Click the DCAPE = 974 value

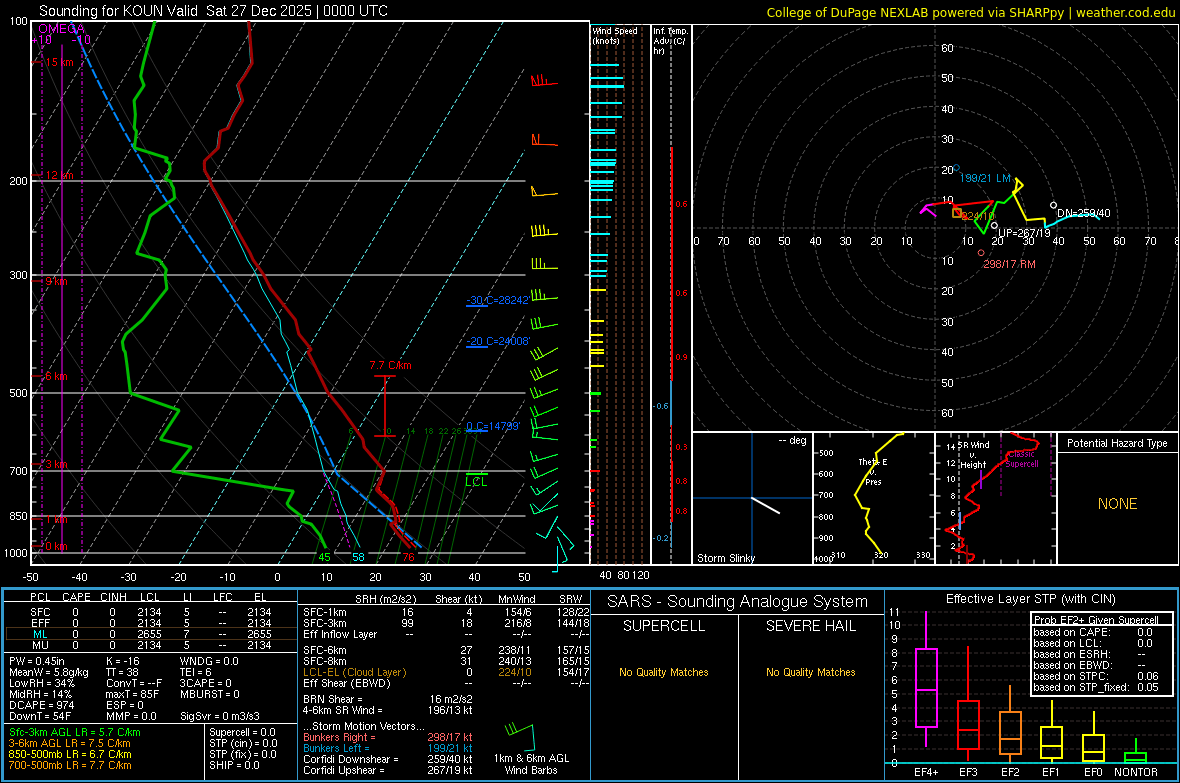pyautogui.click(x=41, y=705)
